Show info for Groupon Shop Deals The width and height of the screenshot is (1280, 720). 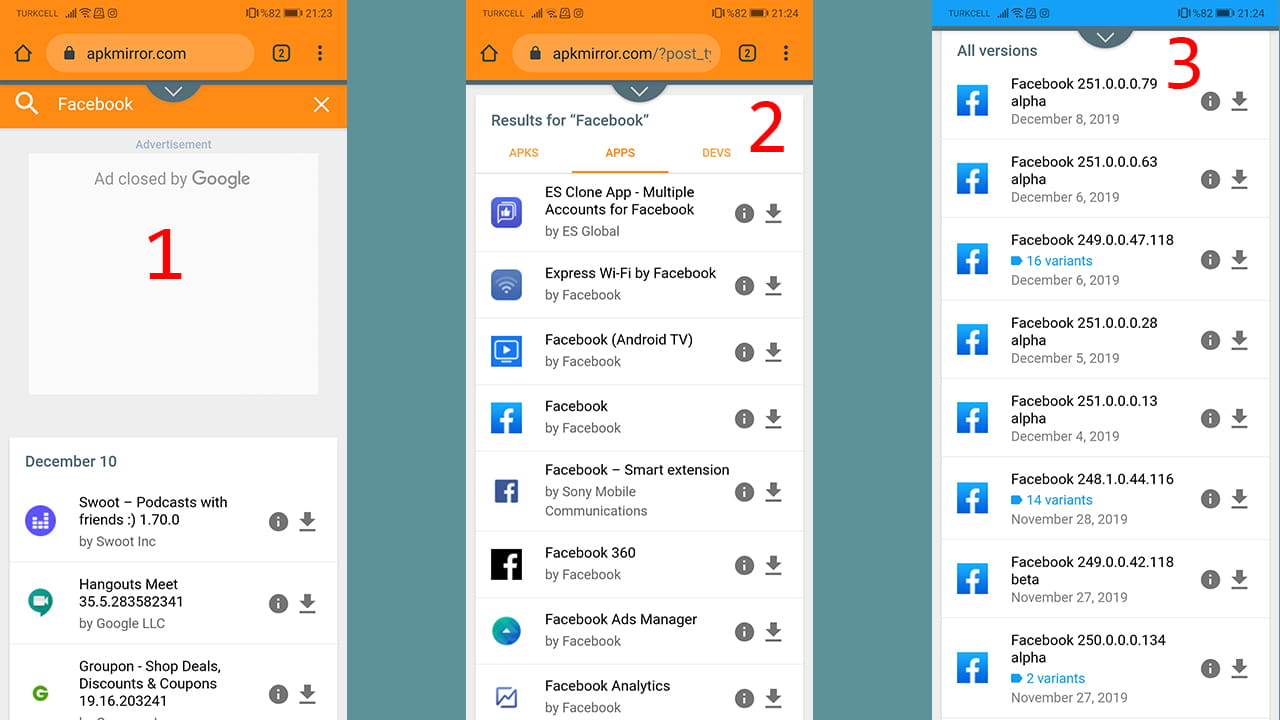[x=278, y=693]
